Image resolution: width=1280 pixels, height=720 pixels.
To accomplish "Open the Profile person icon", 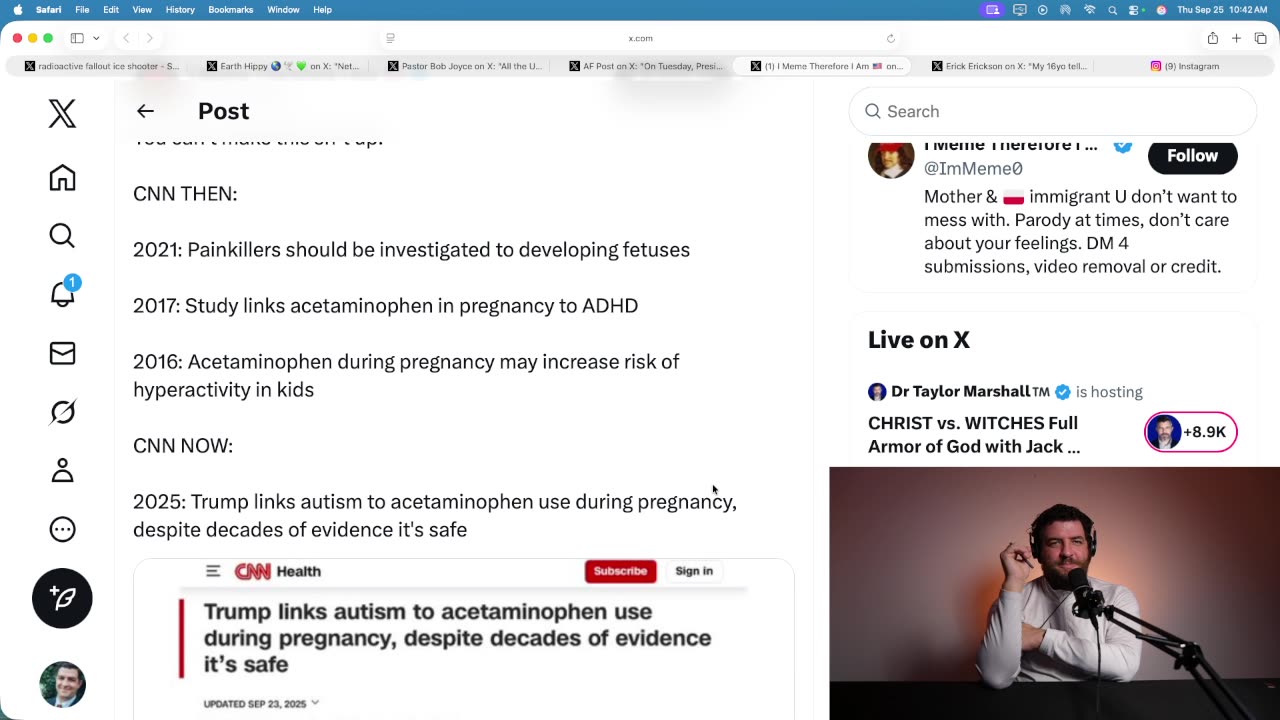I will [62, 470].
